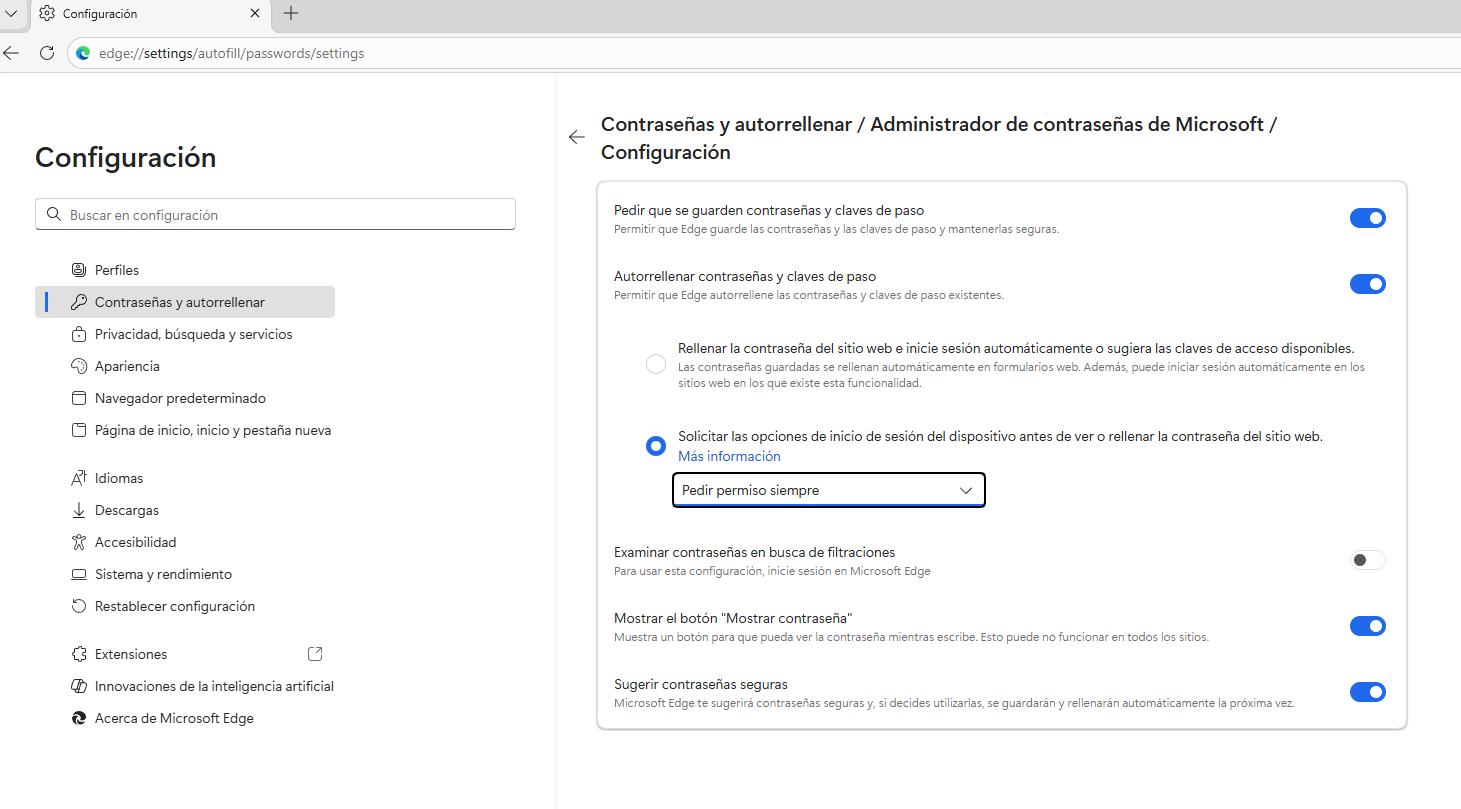The height and width of the screenshot is (809, 1461).
Task: Click the Descargas download arrow icon
Action: (79, 510)
